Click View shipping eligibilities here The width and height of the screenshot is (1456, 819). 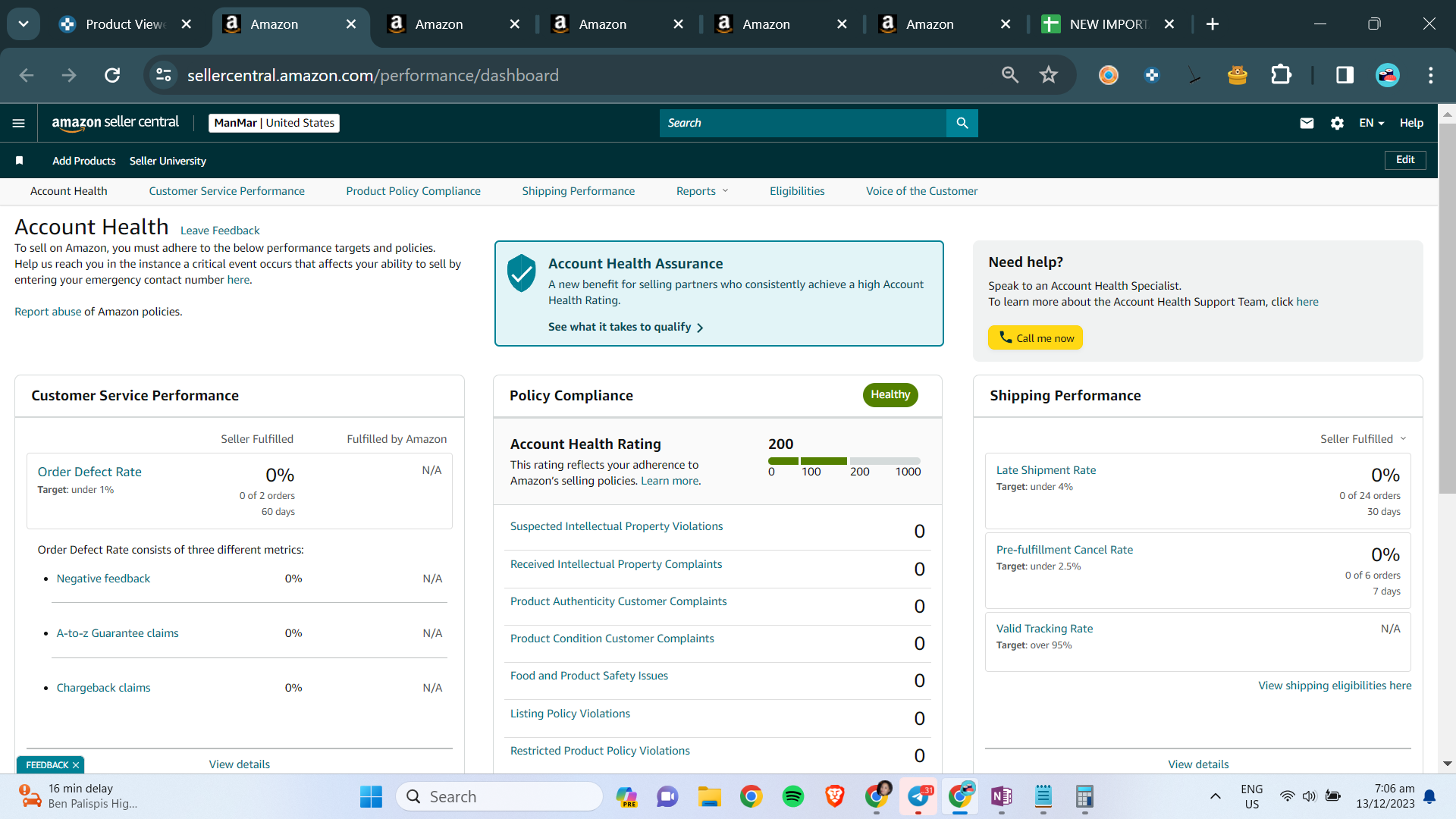tap(1335, 686)
